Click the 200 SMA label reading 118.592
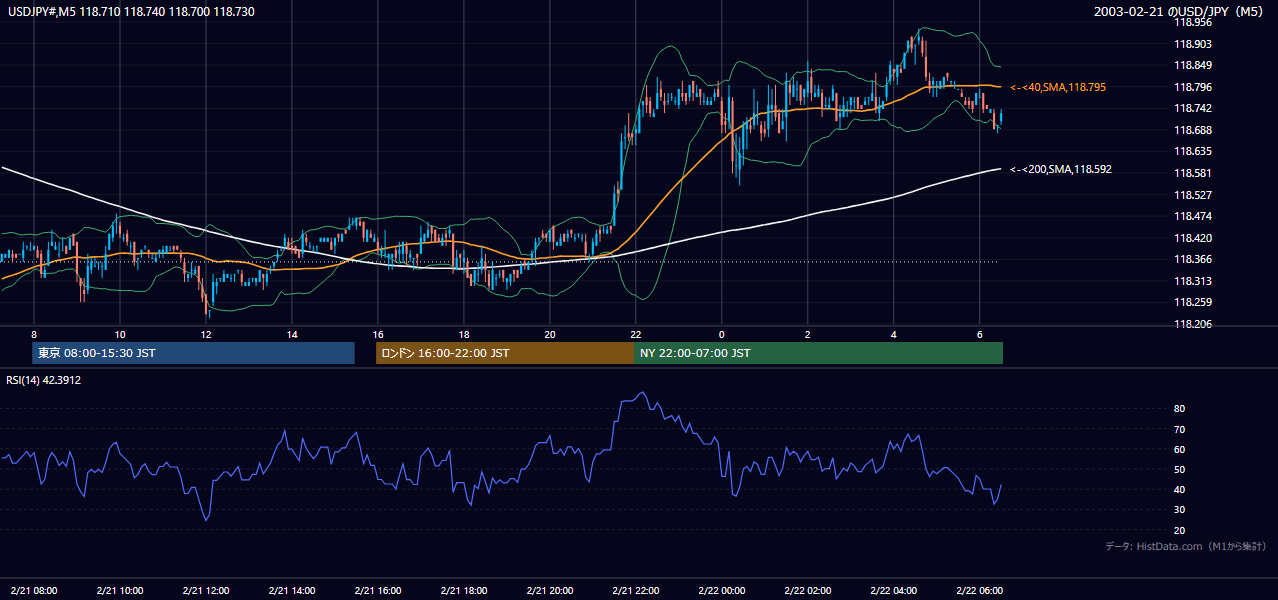1278x600 pixels. 1061,169
